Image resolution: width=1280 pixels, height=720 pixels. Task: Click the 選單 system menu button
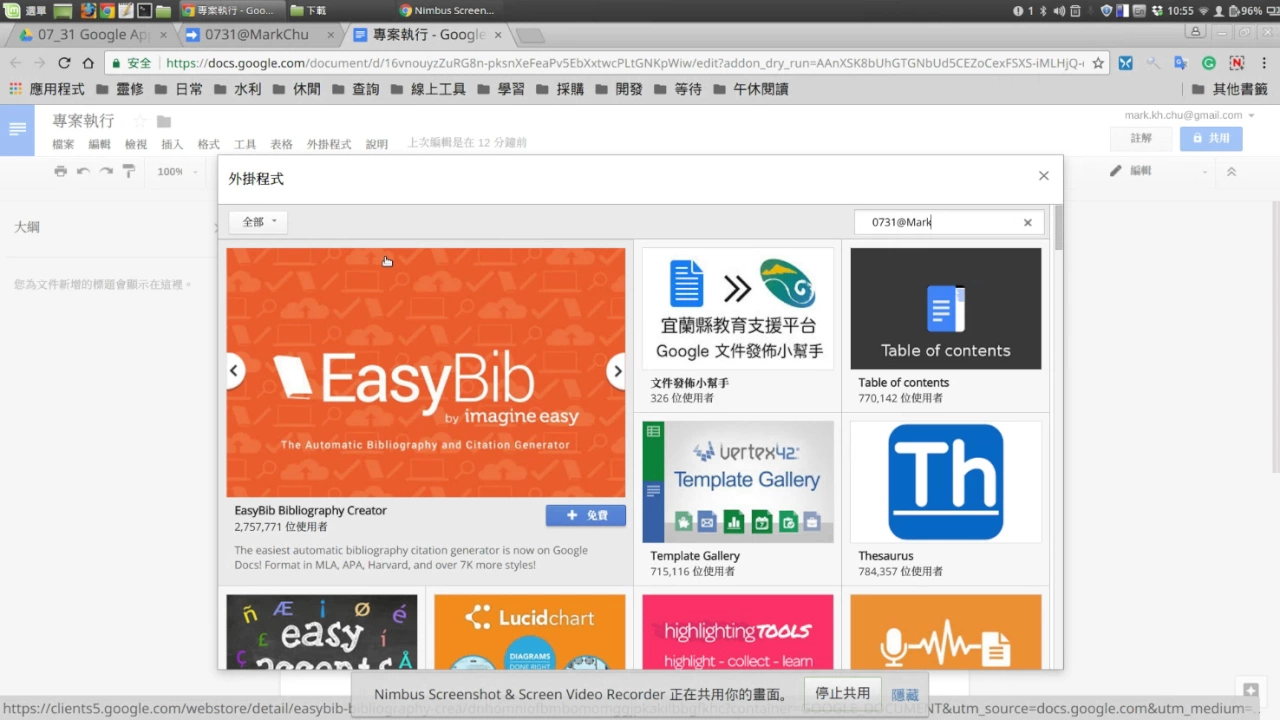coord(24,10)
